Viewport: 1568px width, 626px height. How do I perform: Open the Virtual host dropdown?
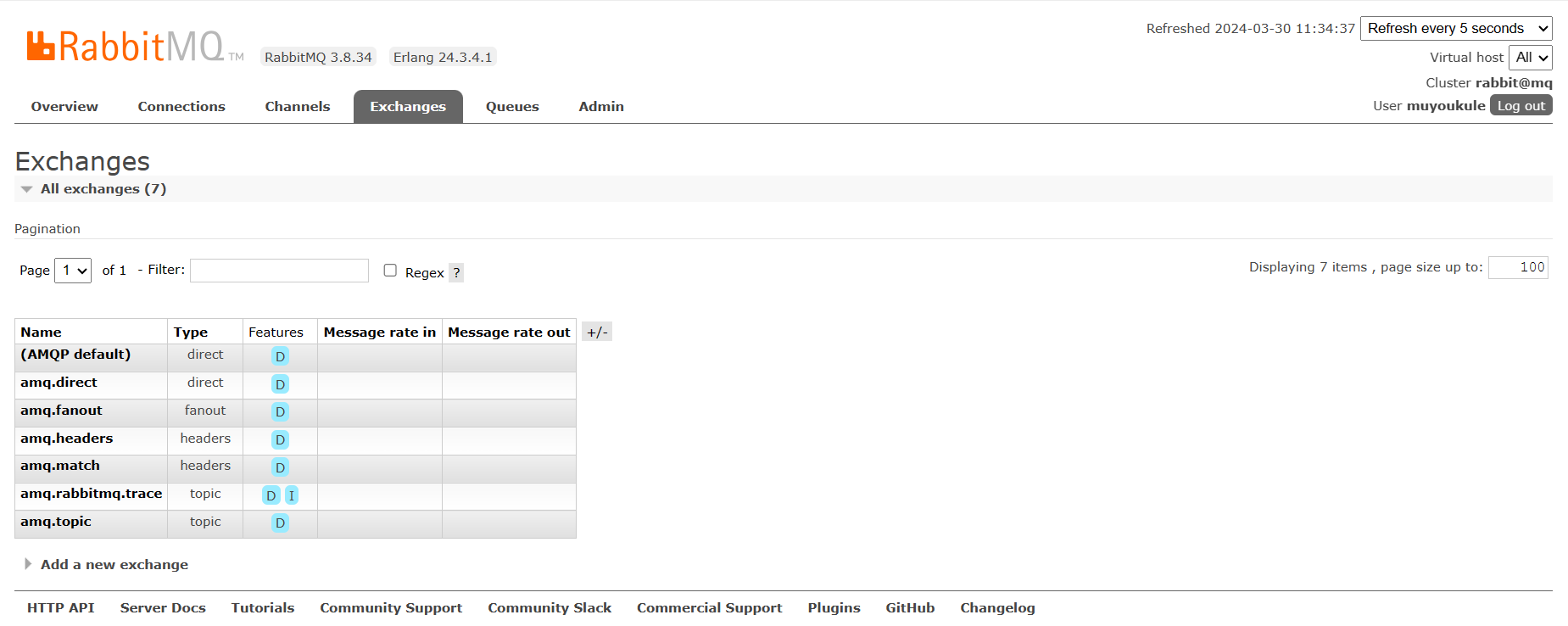click(x=1531, y=58)
